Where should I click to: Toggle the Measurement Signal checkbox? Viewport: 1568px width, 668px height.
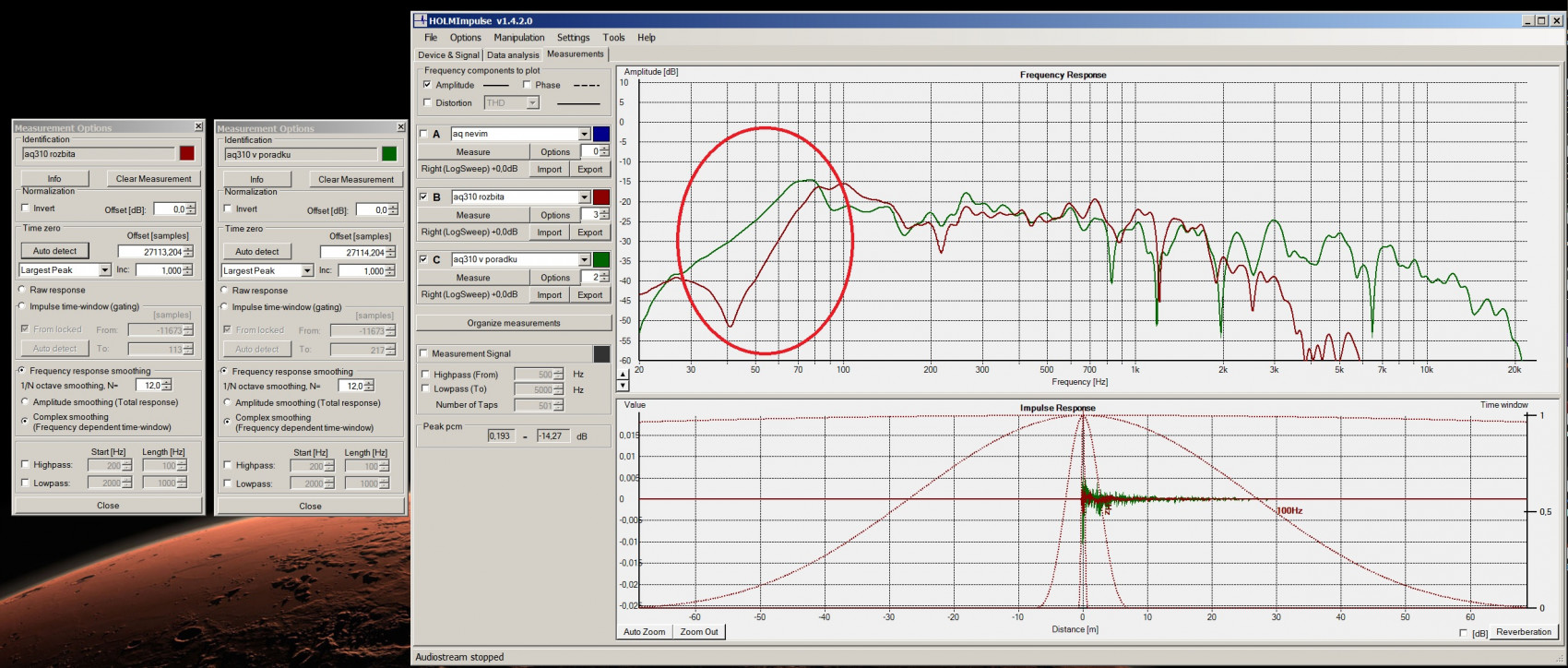(424, 353)
